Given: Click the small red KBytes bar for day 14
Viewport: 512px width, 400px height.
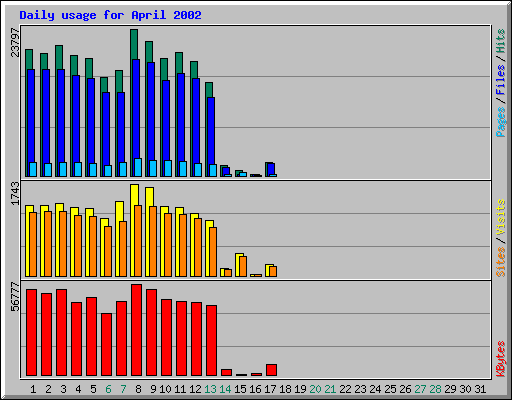Looking at the screenshot, I should coord(226,372).
